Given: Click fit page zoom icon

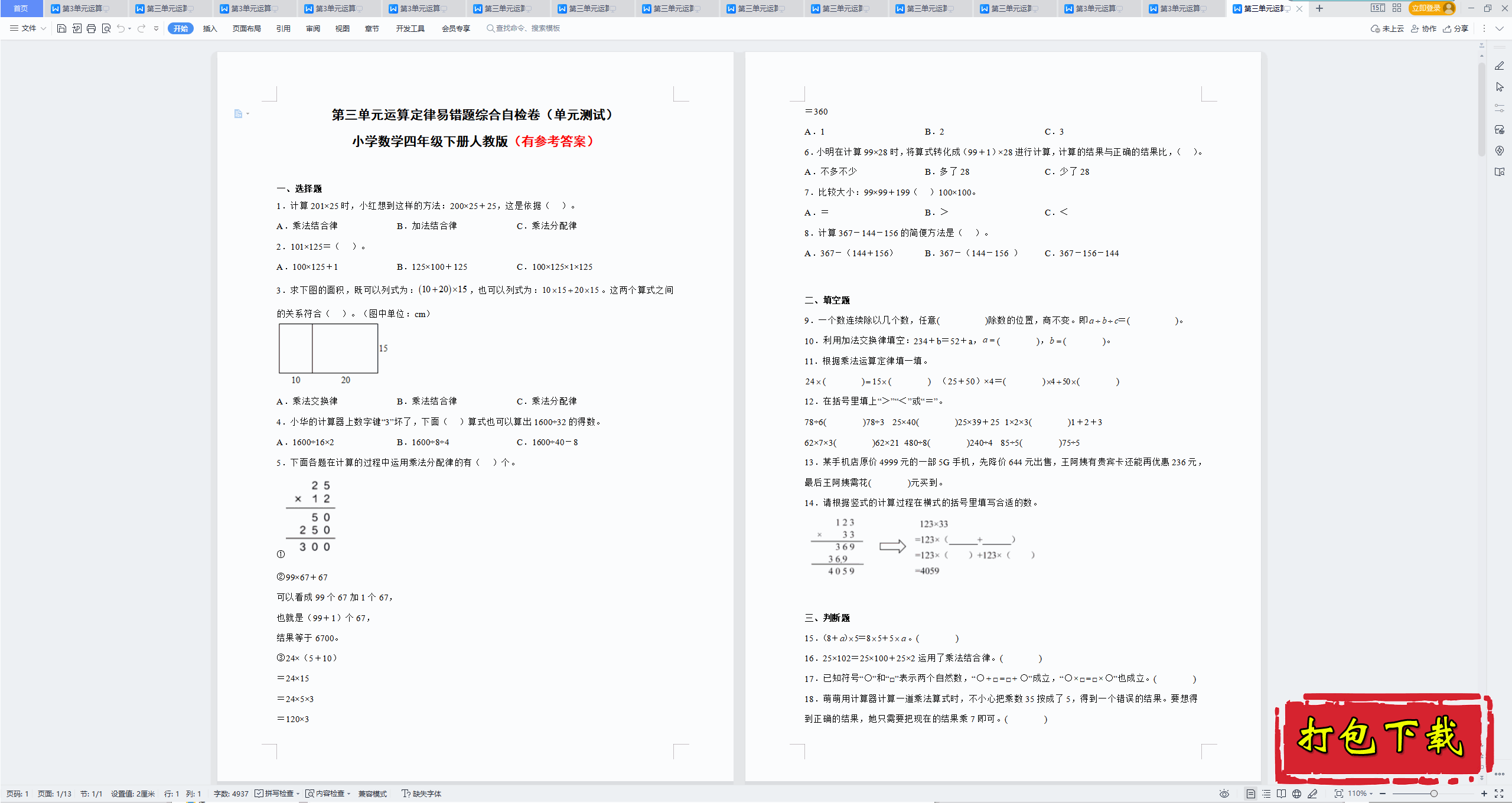Looking at the screenshot, I should coord(1338,794).
